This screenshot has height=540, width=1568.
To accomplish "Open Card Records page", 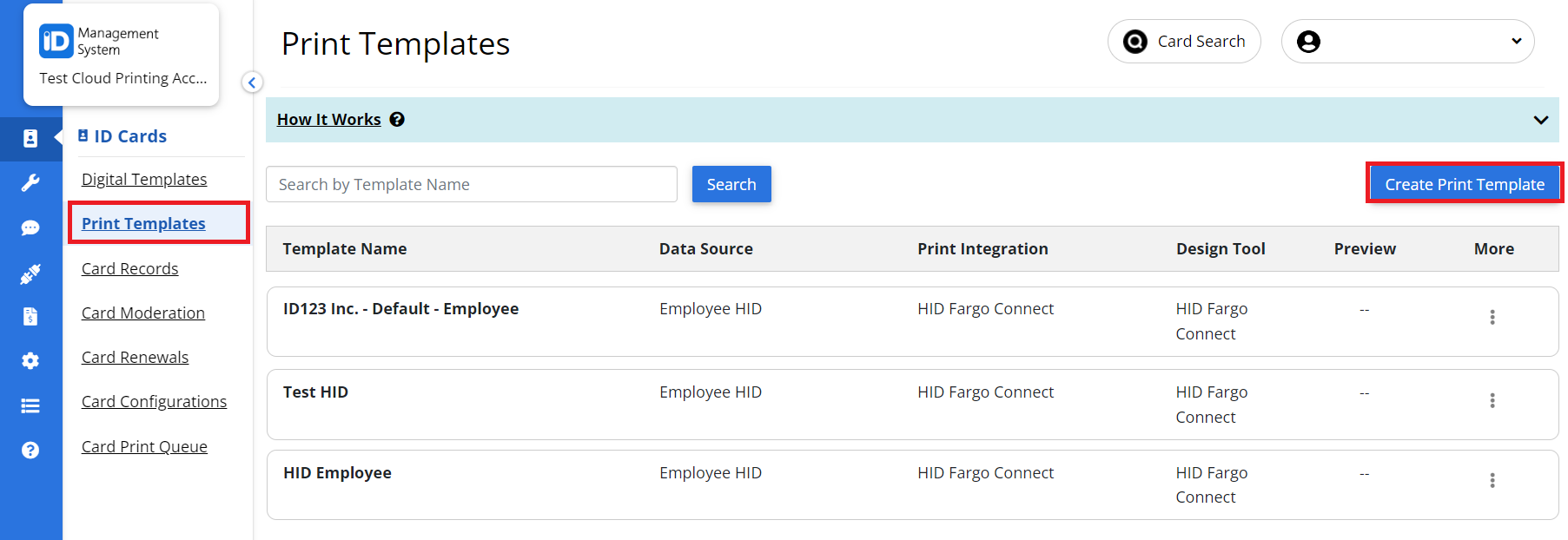I will pyautogui.click(x=130, y=268).
